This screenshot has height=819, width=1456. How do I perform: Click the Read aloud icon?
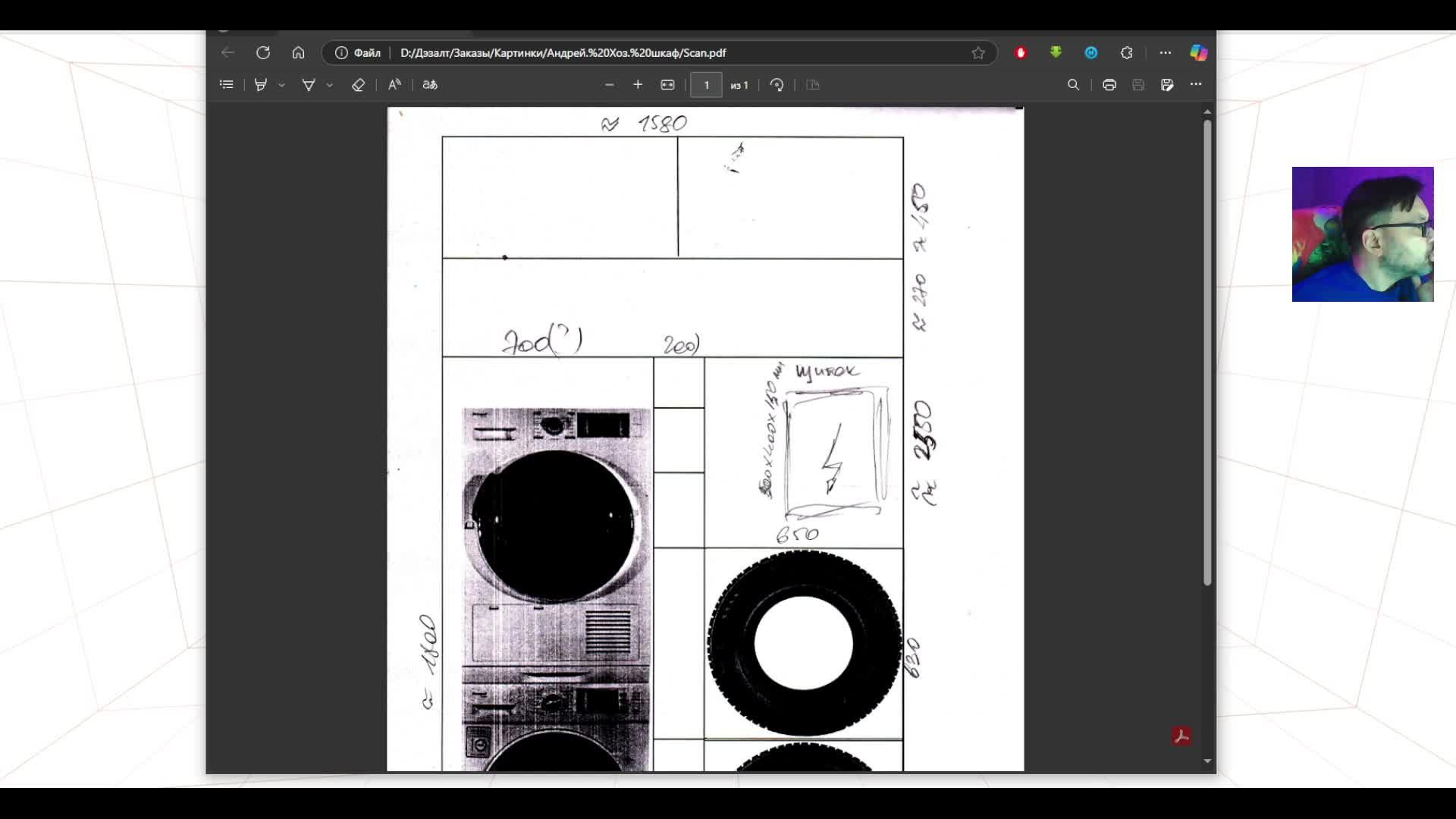click(394, 85)
